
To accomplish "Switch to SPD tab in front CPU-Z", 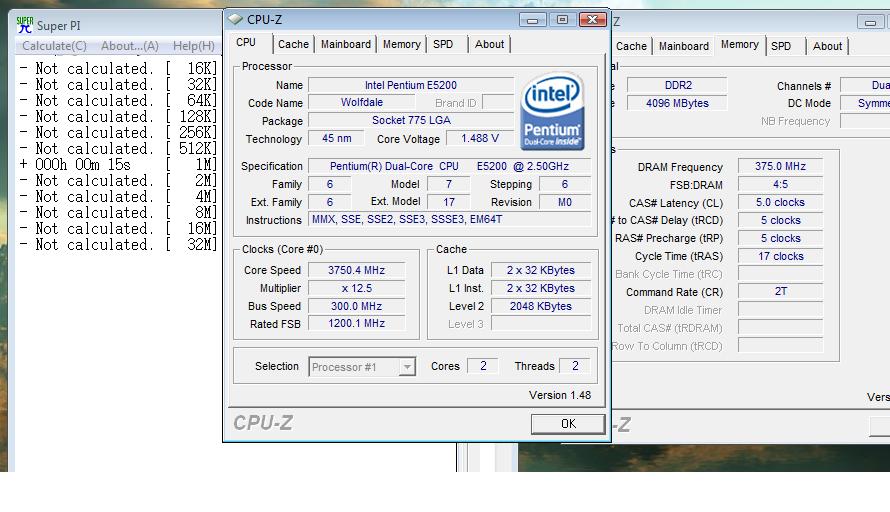I will point(443,44).
